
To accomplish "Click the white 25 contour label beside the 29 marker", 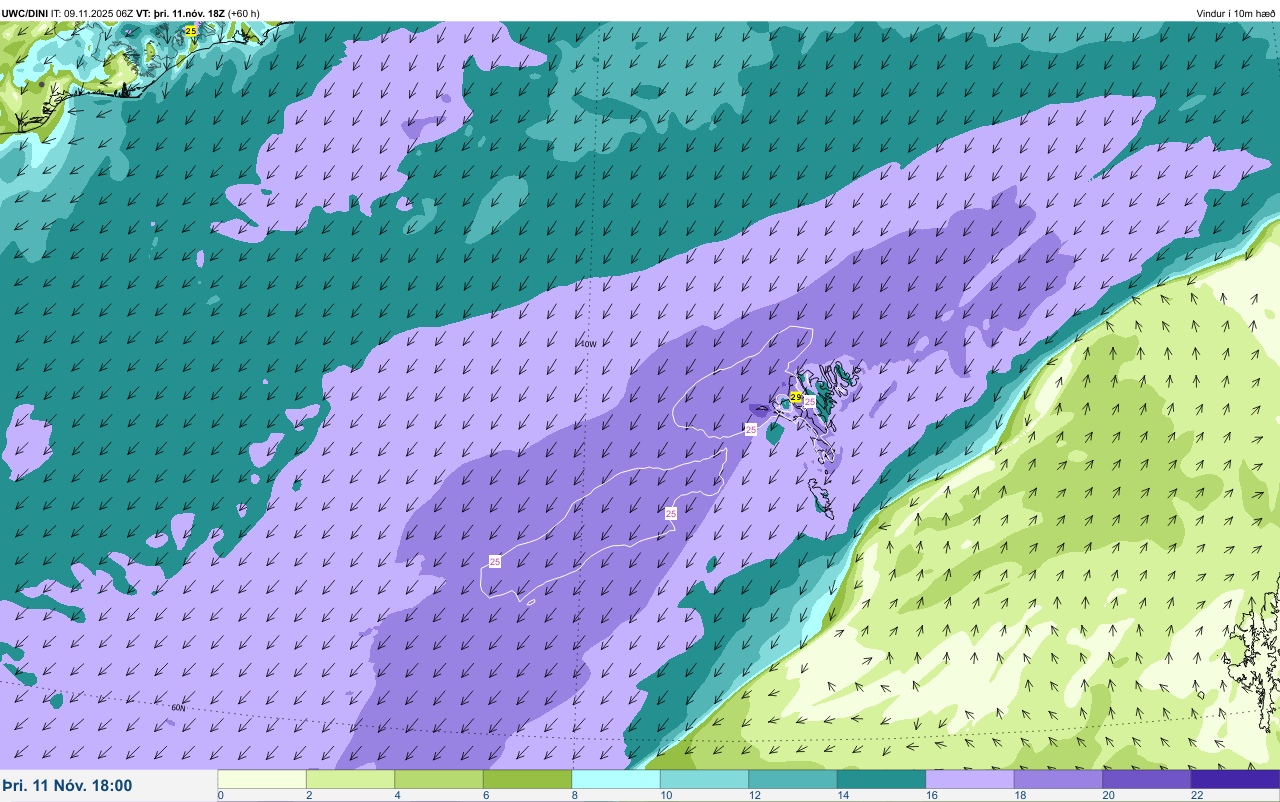I will click(809, 401).
